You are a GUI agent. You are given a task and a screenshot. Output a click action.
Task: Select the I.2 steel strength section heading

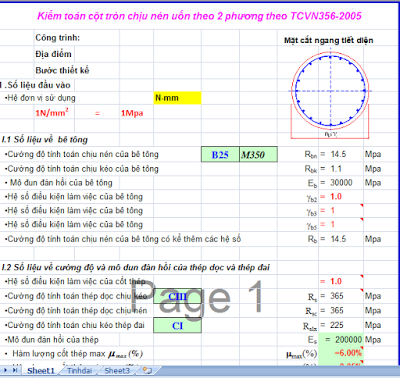click(x=136, y=267)
